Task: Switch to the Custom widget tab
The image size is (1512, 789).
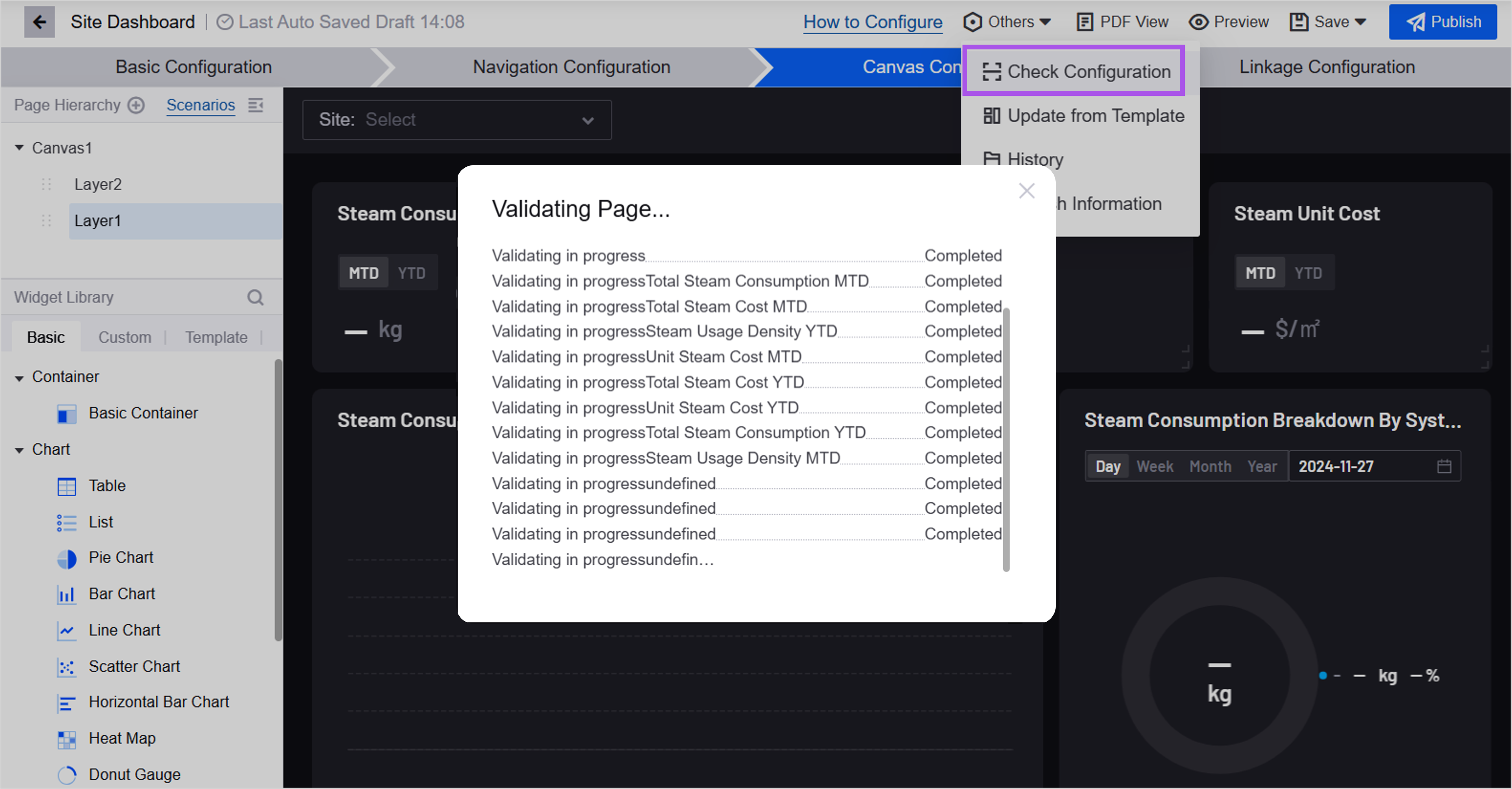Action: [125, 338]
